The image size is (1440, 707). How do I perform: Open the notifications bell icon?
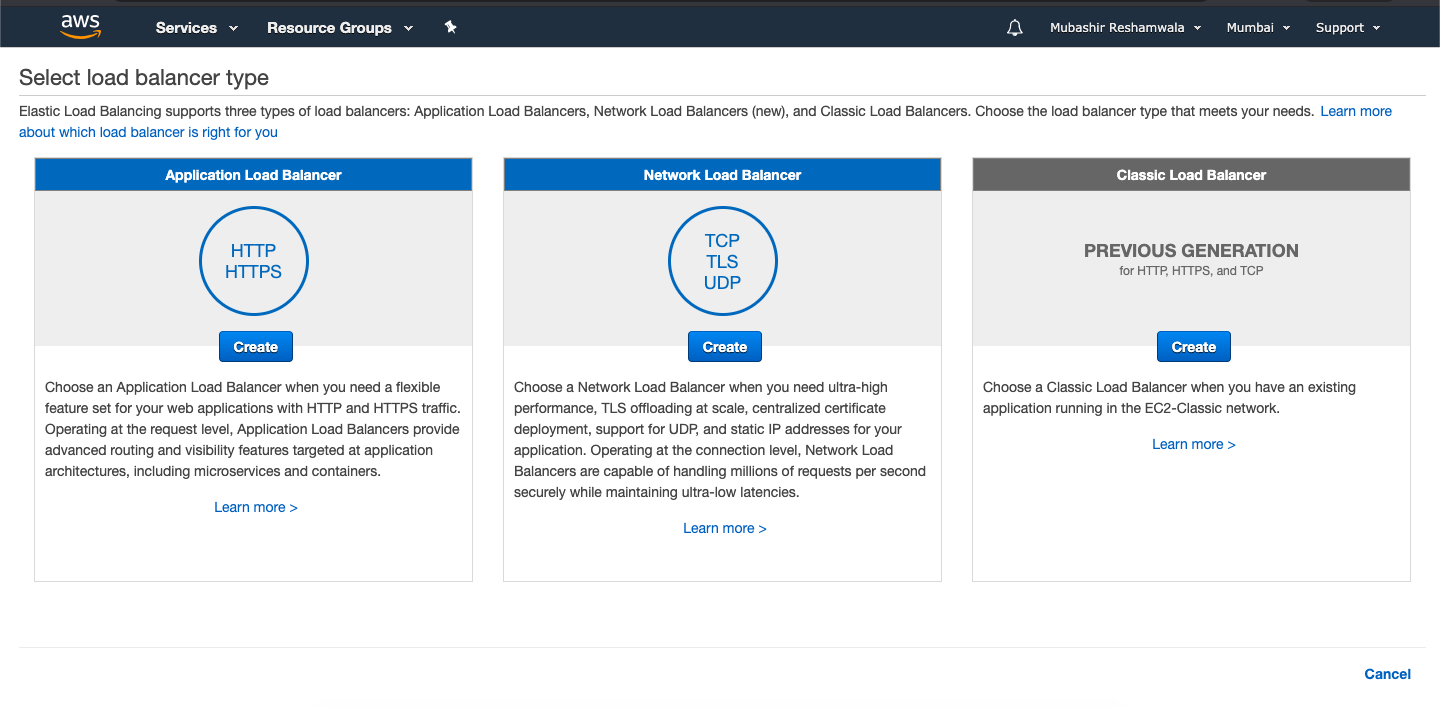pos(1015,28)
